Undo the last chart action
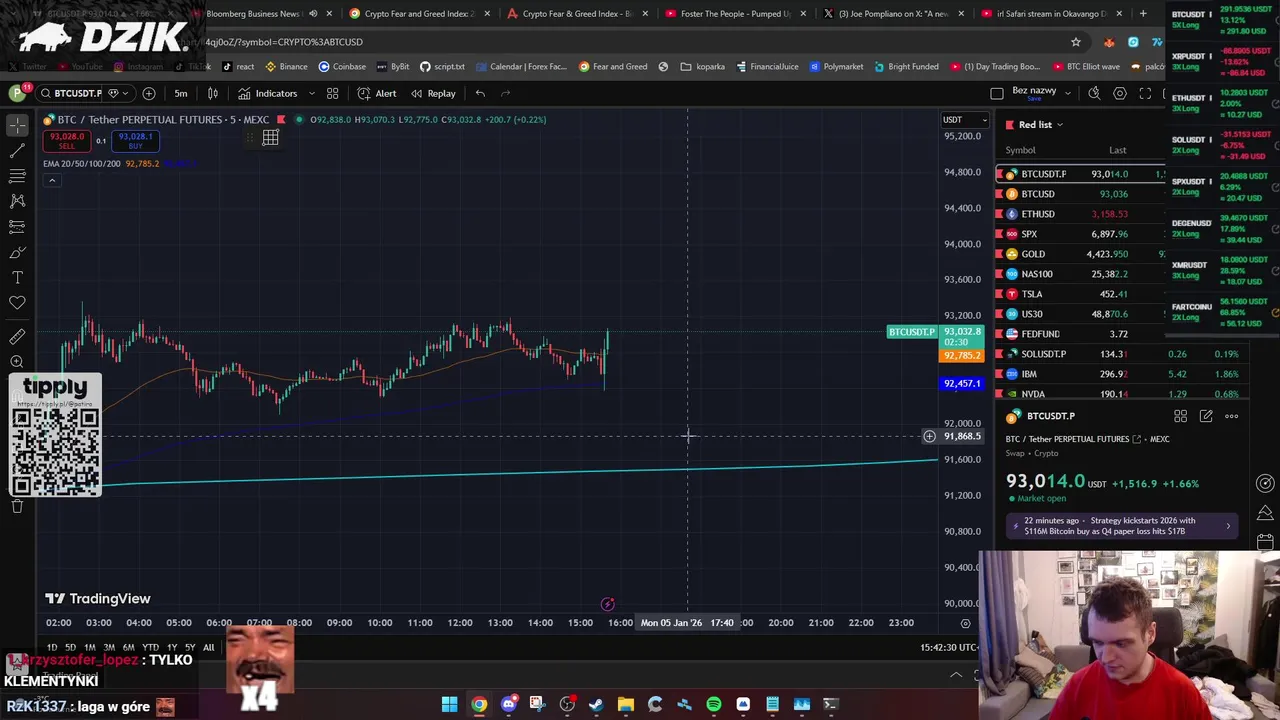Screen dimensions: 1280x720 [480, 93]
